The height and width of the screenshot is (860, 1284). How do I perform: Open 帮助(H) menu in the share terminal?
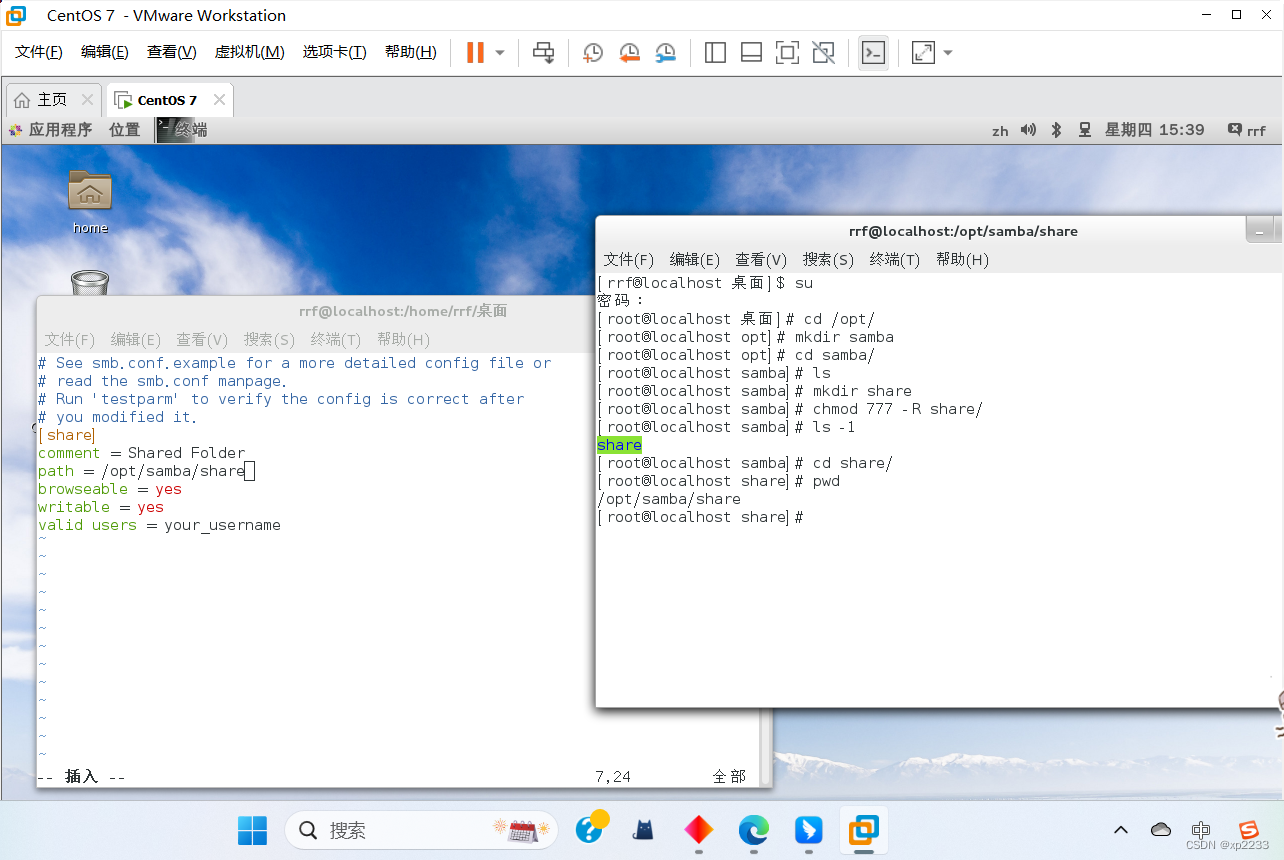[962, 259]
